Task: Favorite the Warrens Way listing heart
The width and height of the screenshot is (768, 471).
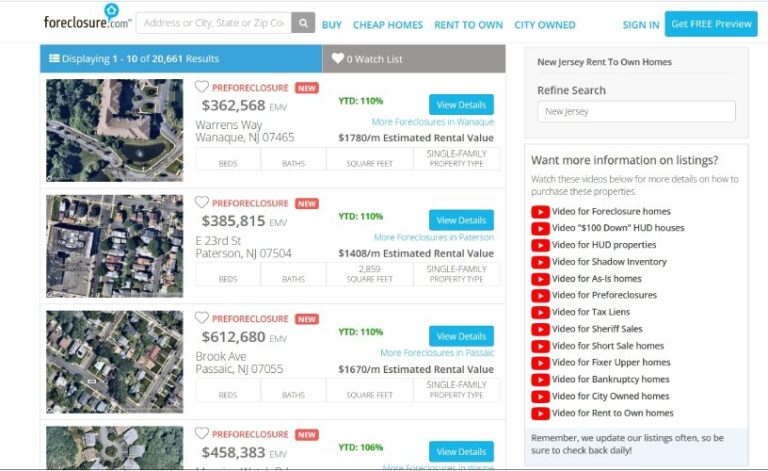Action: 202,87
